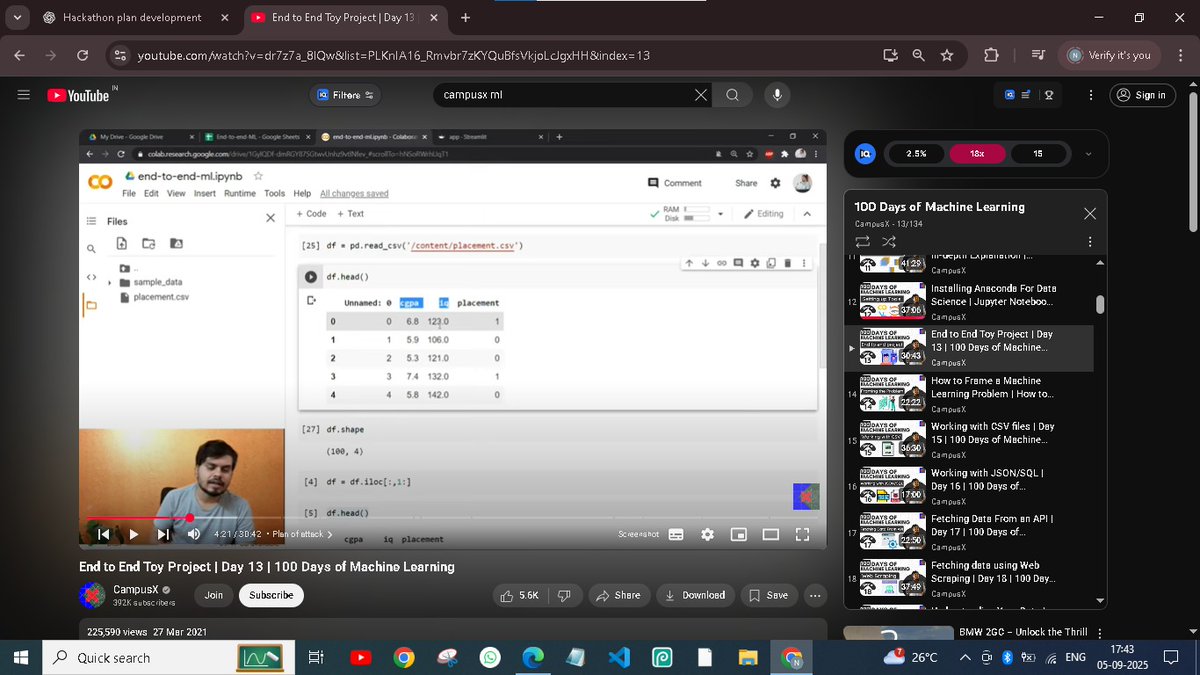Save video to a playlist
The image size is (1200, 675).
point(768,595)
